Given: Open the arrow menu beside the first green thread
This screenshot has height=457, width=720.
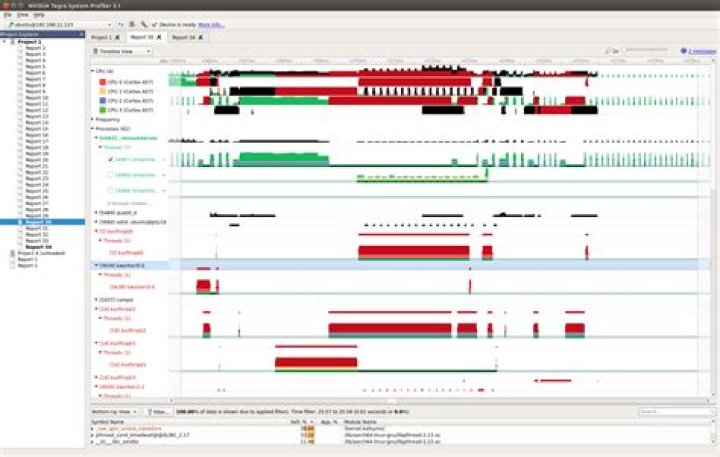Looking at the screenshot, I should point(163,159).
